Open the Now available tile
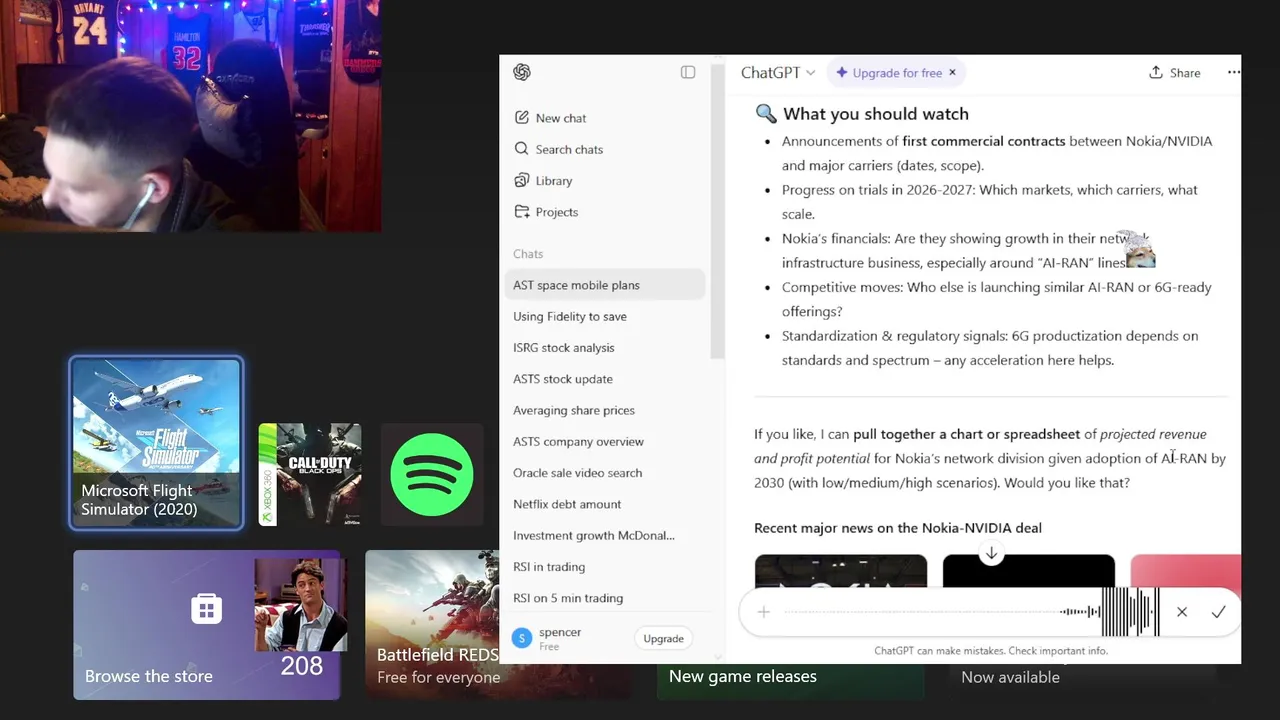Screen dimensions: 1280x720 click(1082, 680)
